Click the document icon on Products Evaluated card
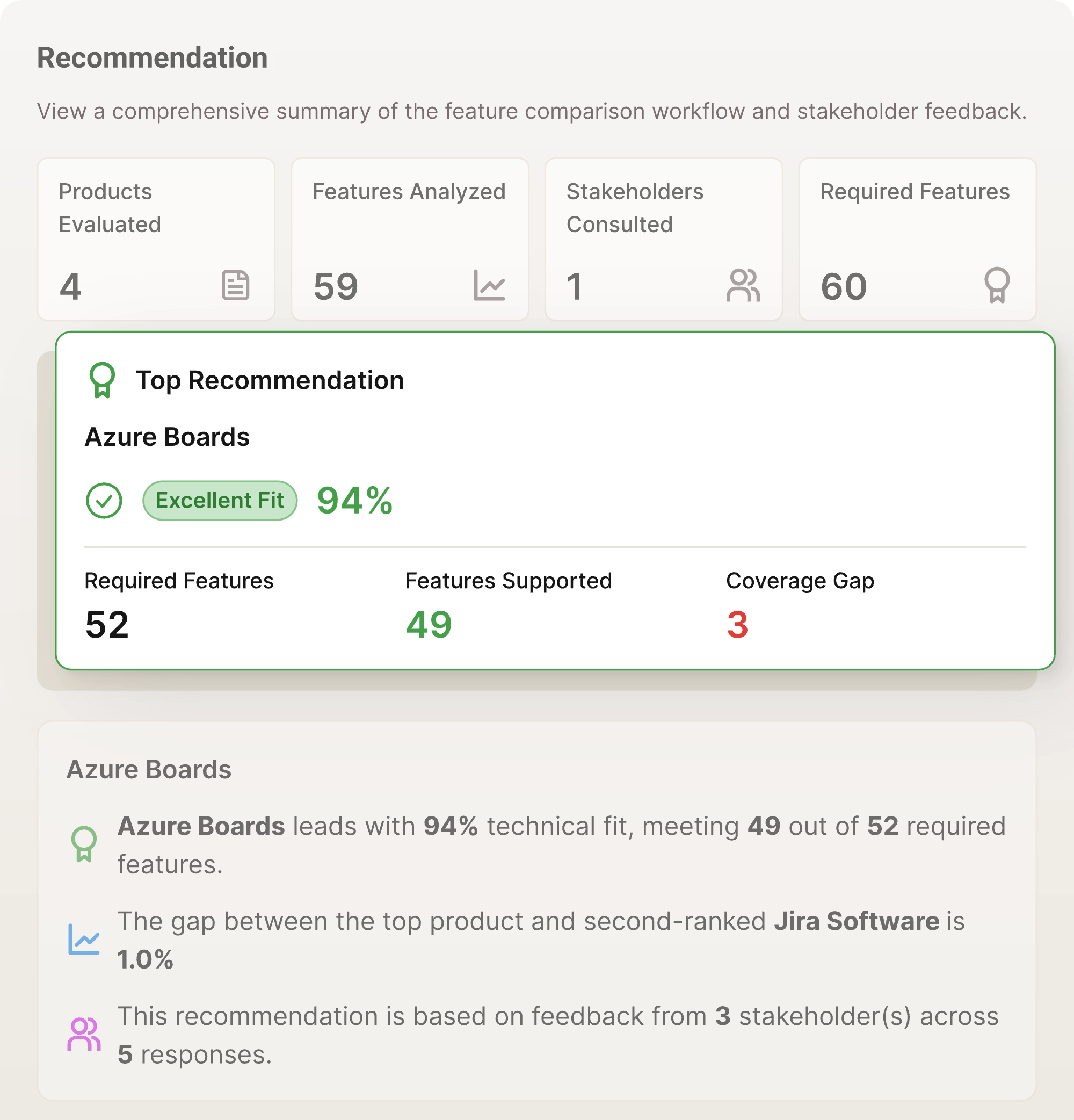The width and height of the screenshot is (1074, 1120). [236, 286]
